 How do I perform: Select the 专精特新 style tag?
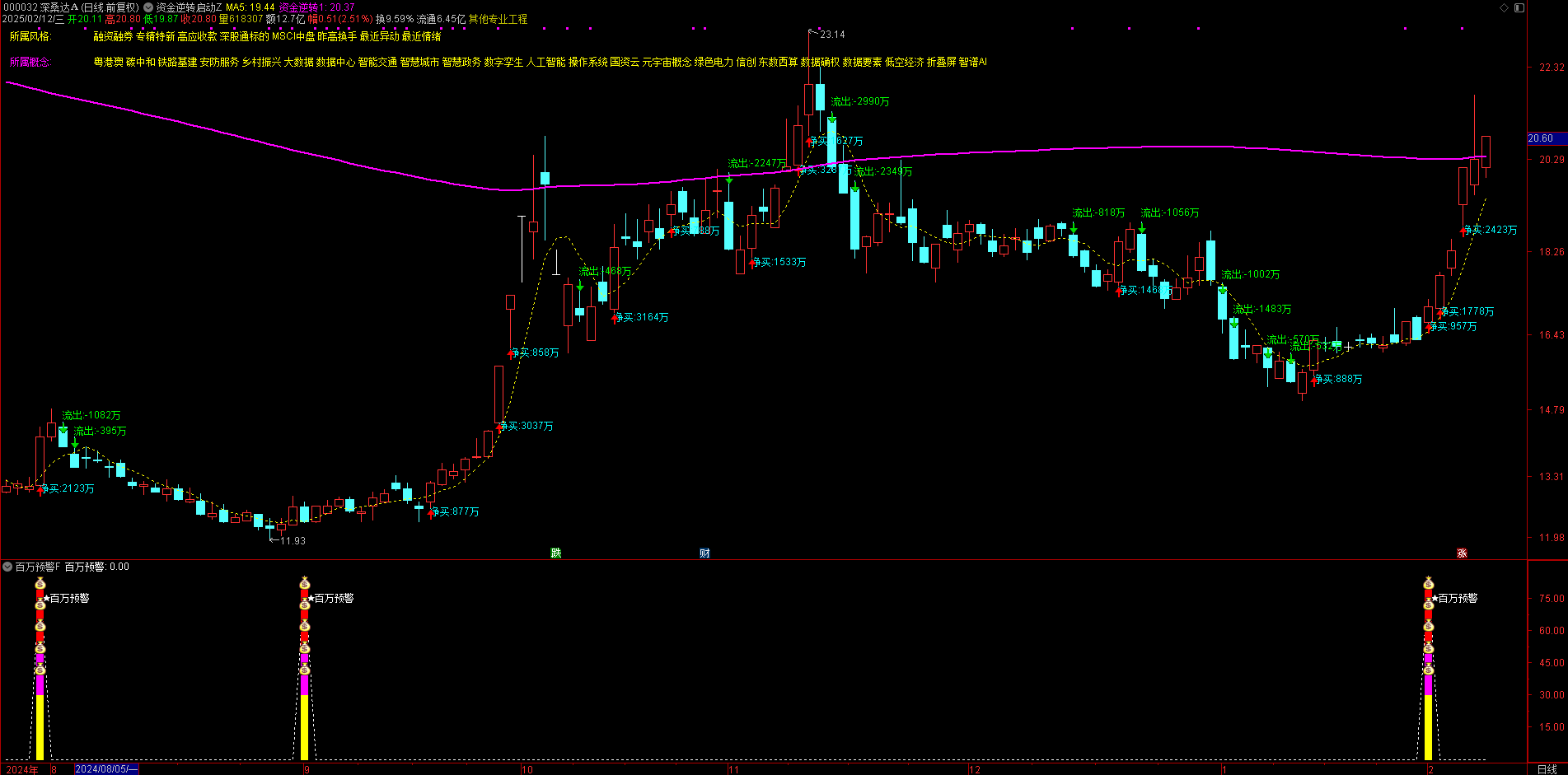click(x=155, y=36)
